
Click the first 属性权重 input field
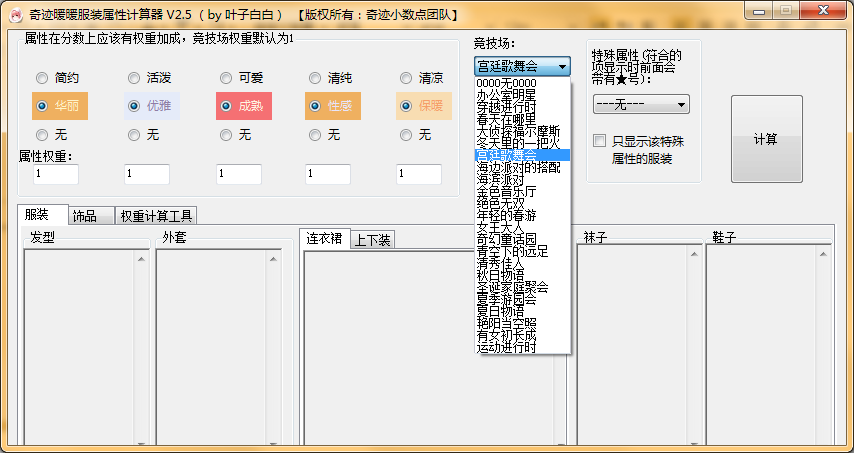(x=56, y=174)
